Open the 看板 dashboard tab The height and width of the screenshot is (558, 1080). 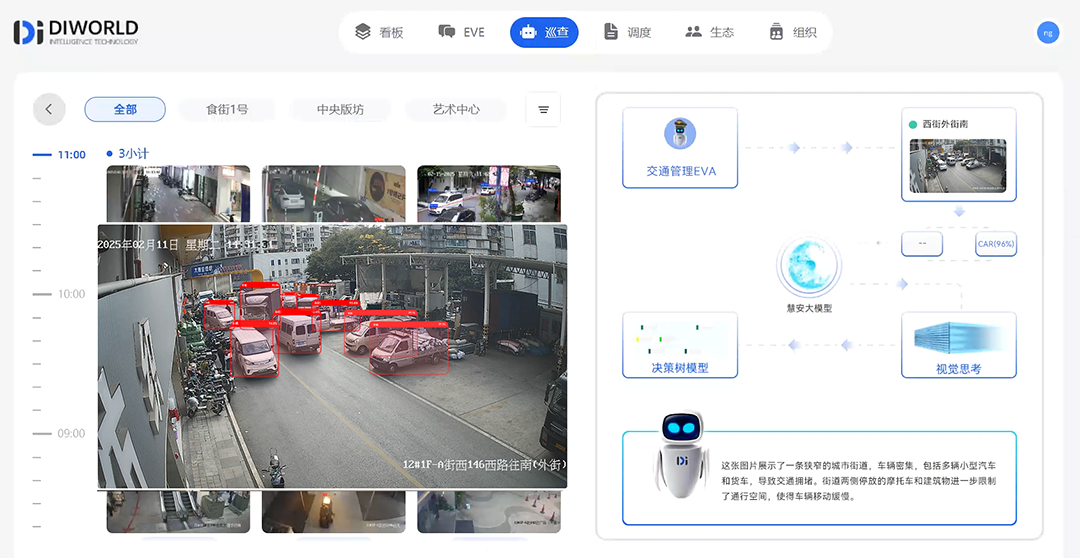379,32
